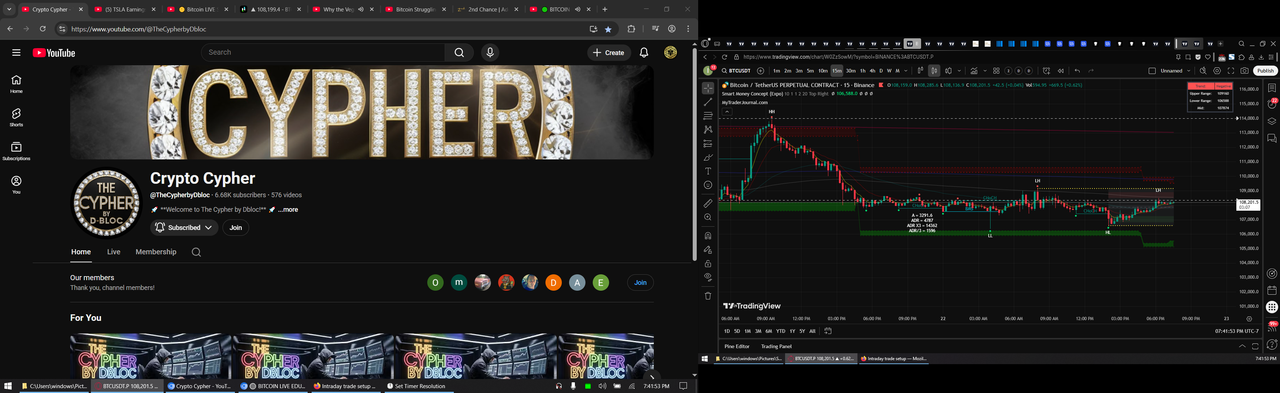This screenshot has width=1280, height=393.
Task: Open more timeframes dropdown arrow
Action: point(906,71)
